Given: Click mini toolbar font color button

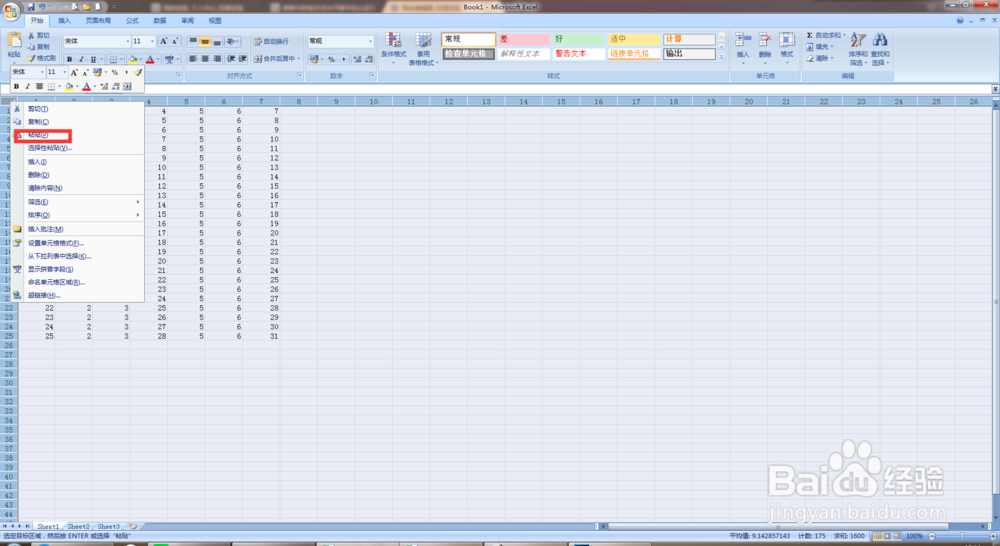Looking at the screenshot, I should pyautogui.click(x=86, y=86).
